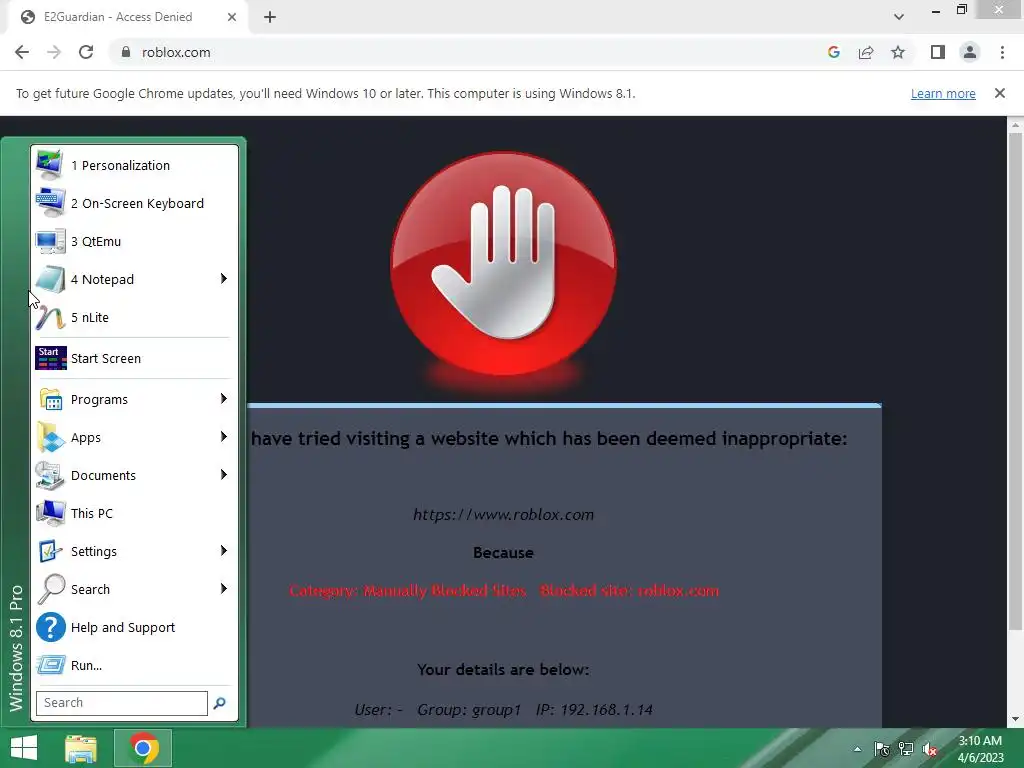1024x768 pixels.
Task: Expand the Documents submenu arrow
Action: click(224, 474)
